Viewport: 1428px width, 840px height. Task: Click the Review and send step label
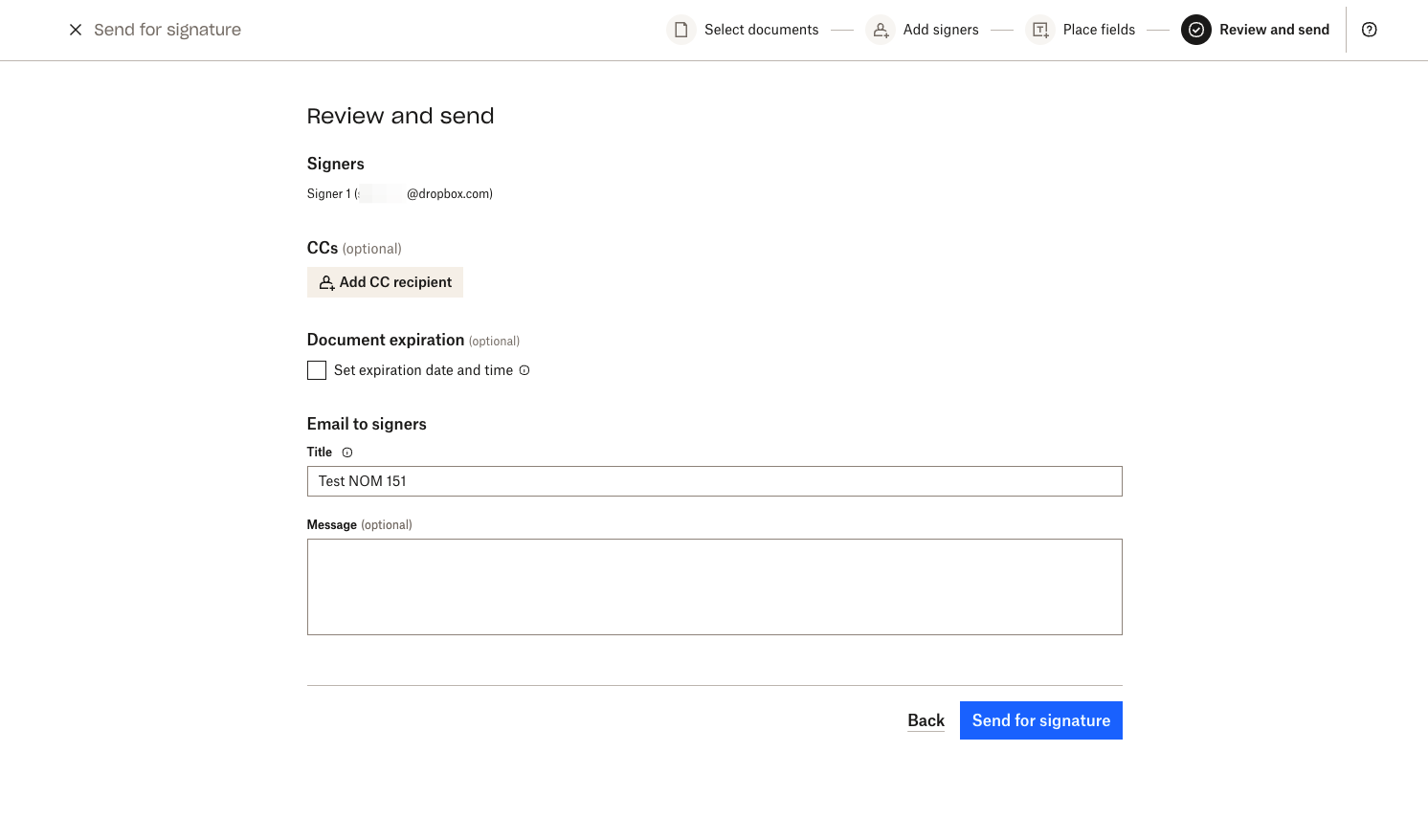(x=1274, y=30)
